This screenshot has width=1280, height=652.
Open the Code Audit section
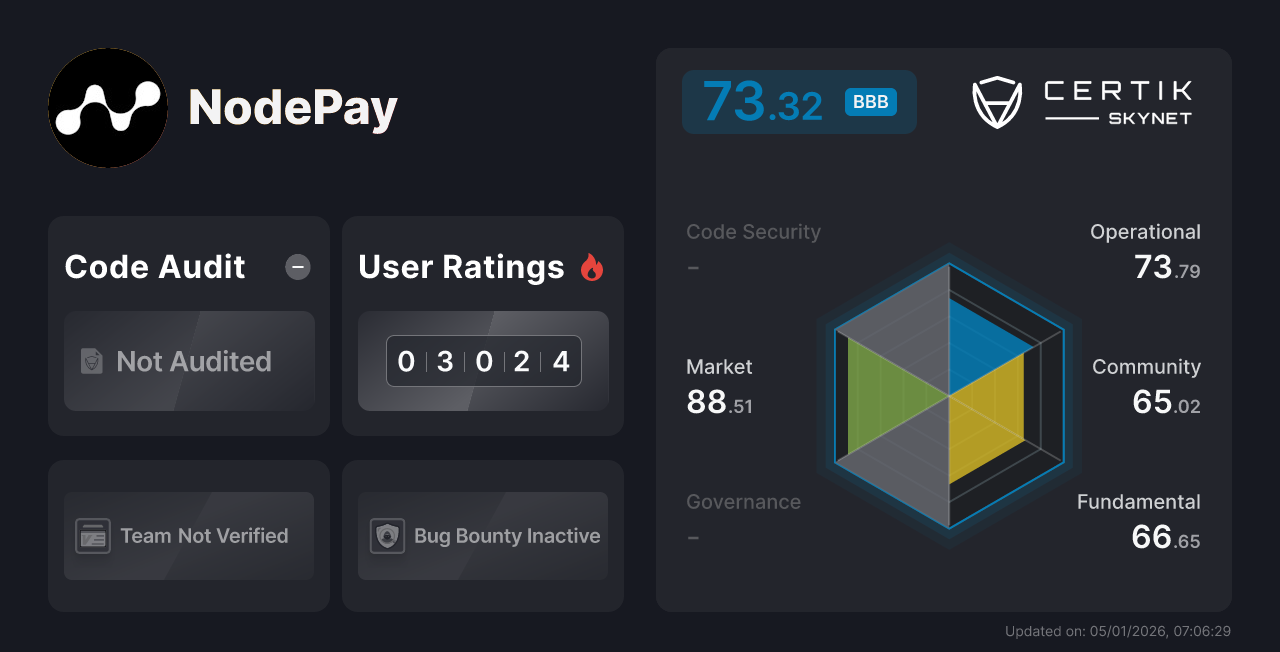click(x=154, y=267)
